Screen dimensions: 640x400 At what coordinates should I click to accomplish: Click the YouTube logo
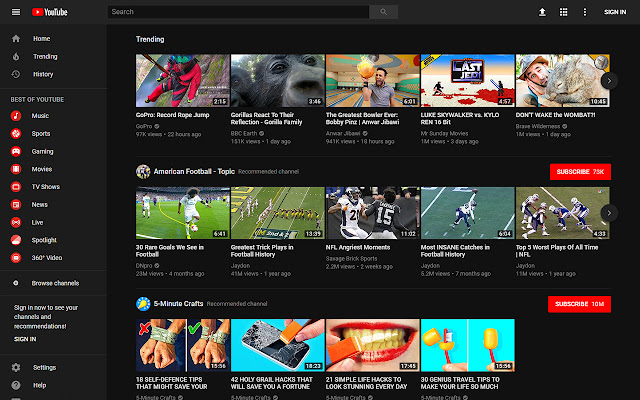pyautogui.click(x=50, y=12)
